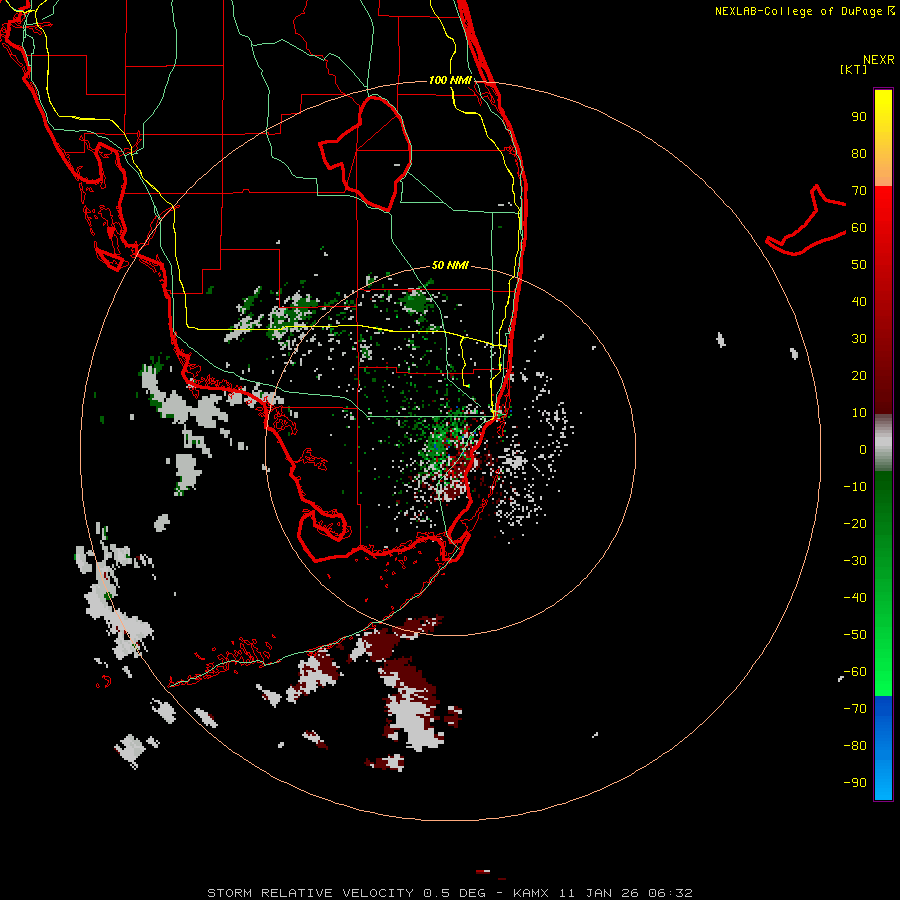
Task: Click the -50 value on the velocity scale
Action: tap(855, 634)
